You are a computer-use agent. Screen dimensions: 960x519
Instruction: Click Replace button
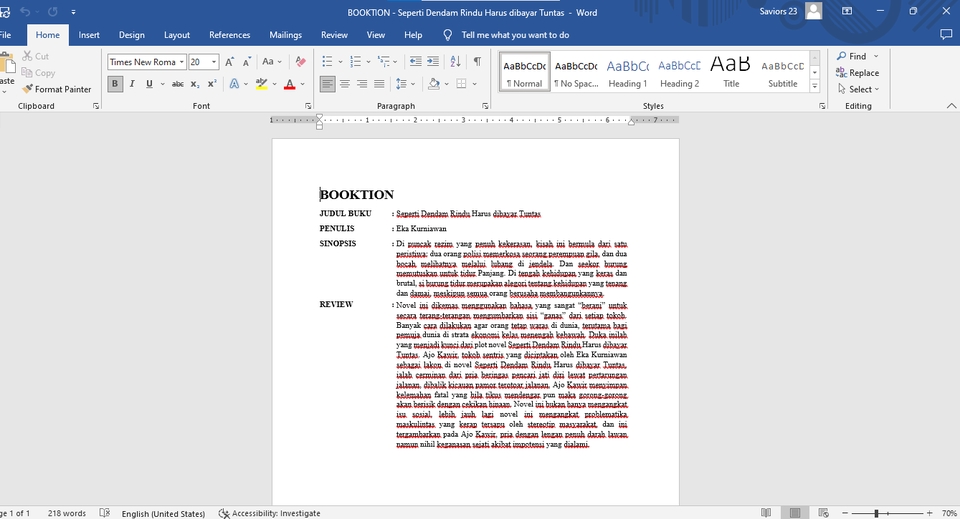click(857, 73)
